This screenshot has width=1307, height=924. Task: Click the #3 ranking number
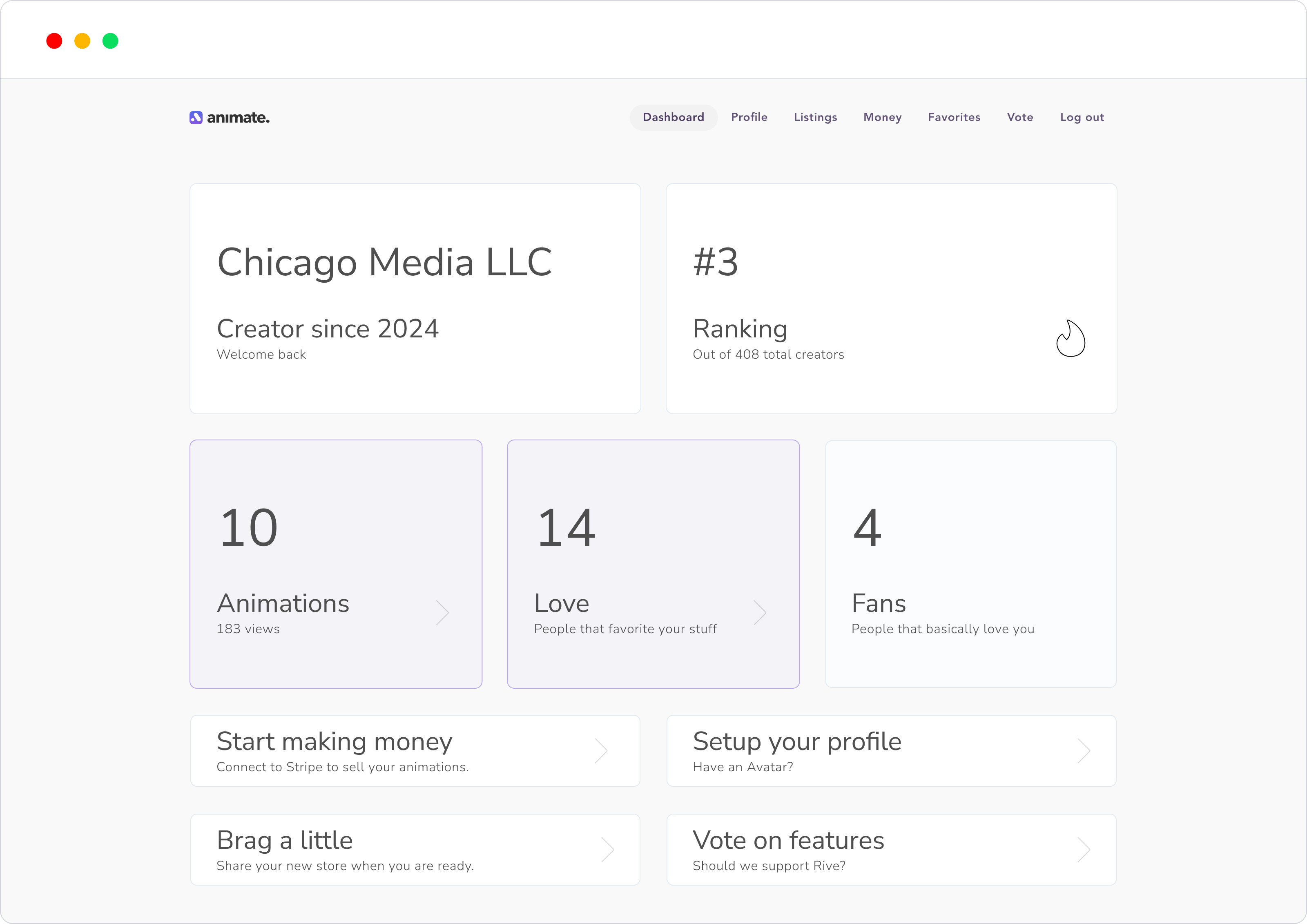point(716,263)
